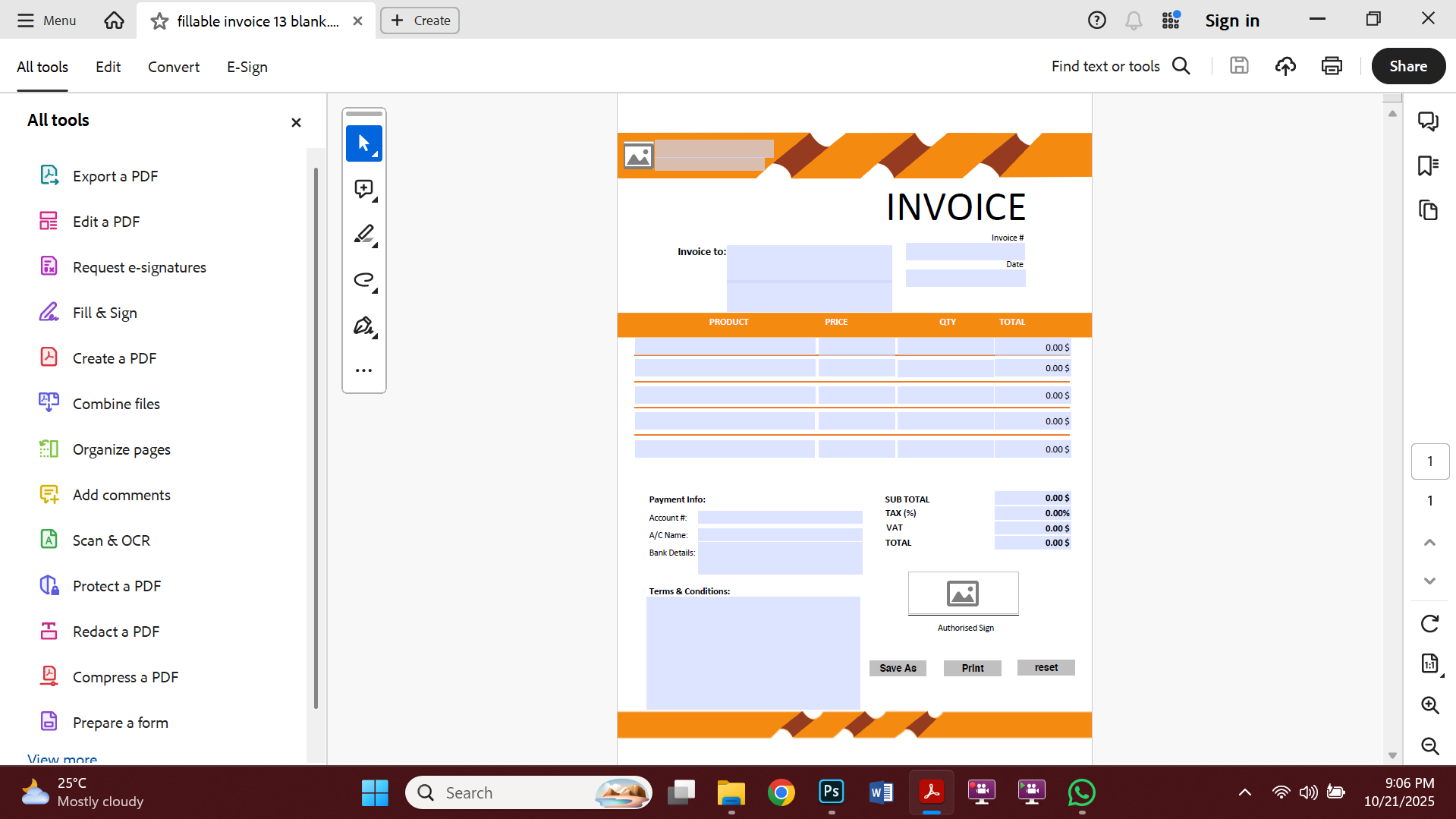This screenshot has height=819, width=1456.
Task: Open the more tools ellipsis in toolbar
Action: point(363,370)
